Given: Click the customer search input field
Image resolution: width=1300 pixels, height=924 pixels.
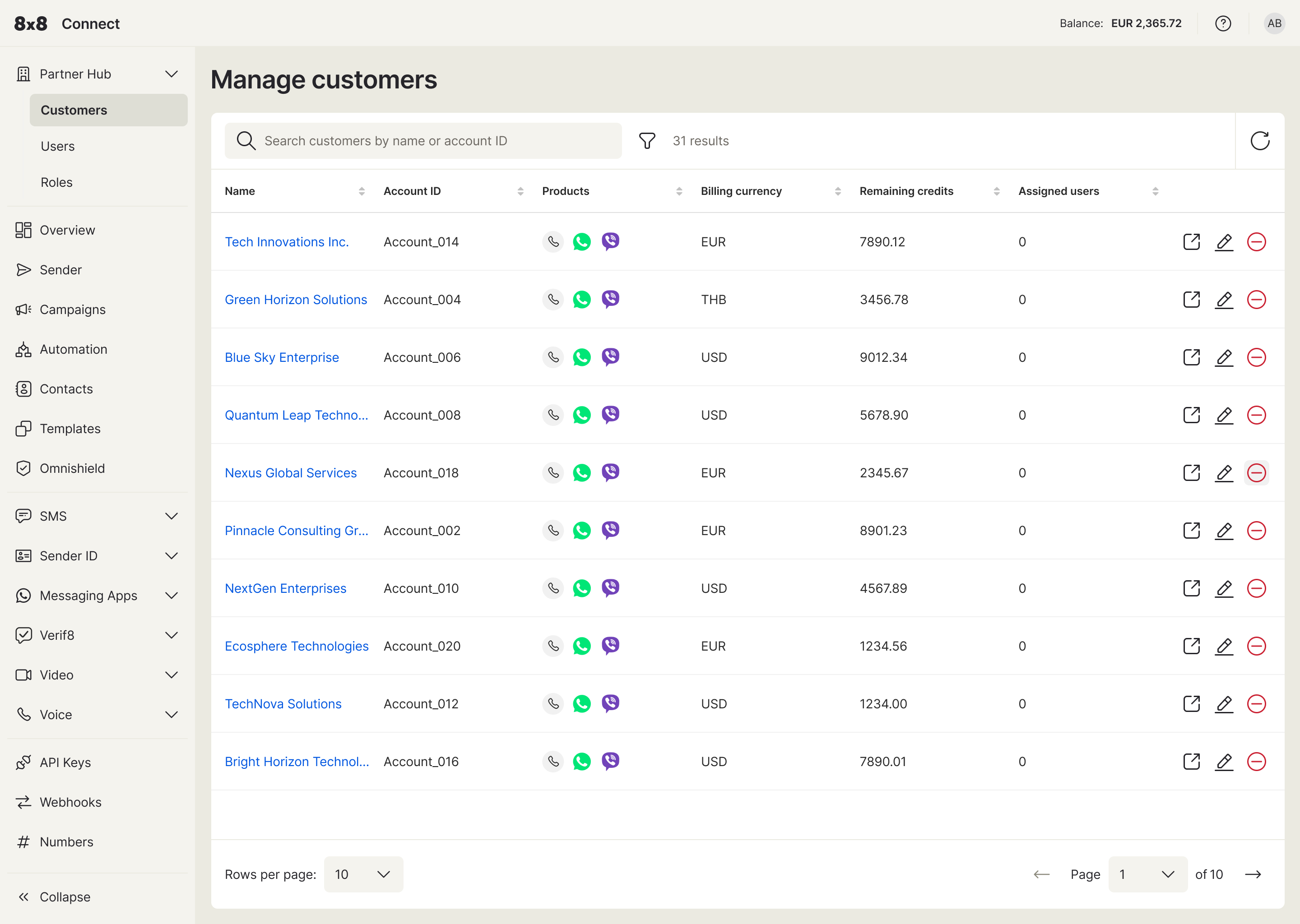Looking at the screenshot, I should [423, 140].
